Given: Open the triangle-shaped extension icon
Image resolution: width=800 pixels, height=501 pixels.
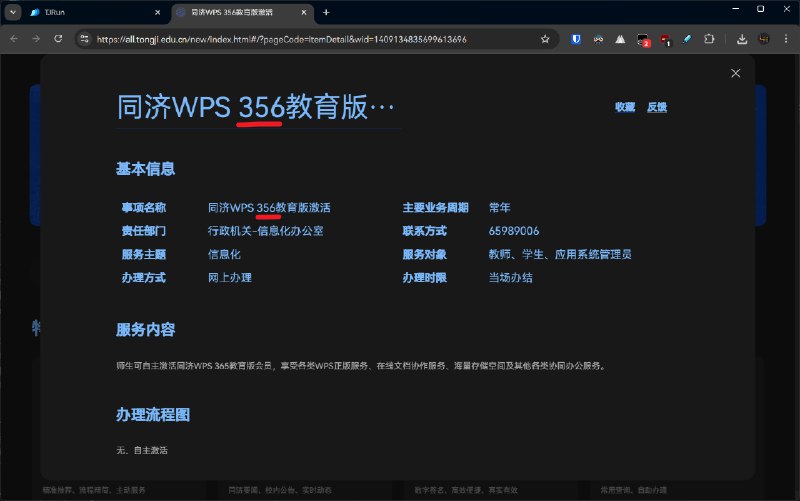Looking at the screenshot, I should 620,39.
